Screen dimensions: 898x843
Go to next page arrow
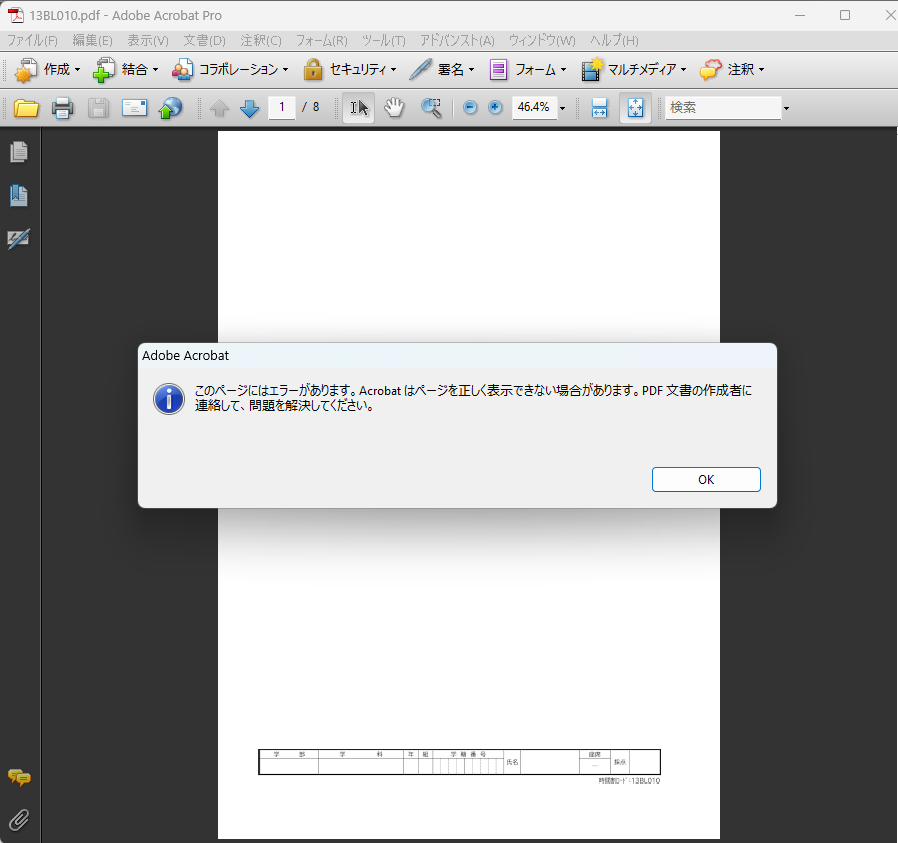pos(249,108)
